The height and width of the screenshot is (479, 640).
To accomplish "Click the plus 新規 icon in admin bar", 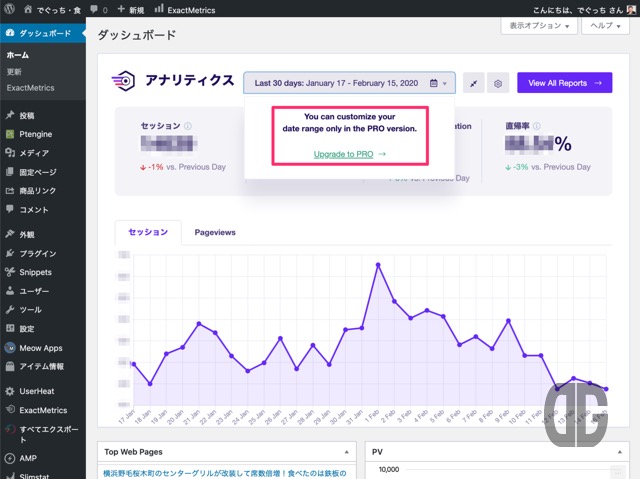I will point(121,9).
